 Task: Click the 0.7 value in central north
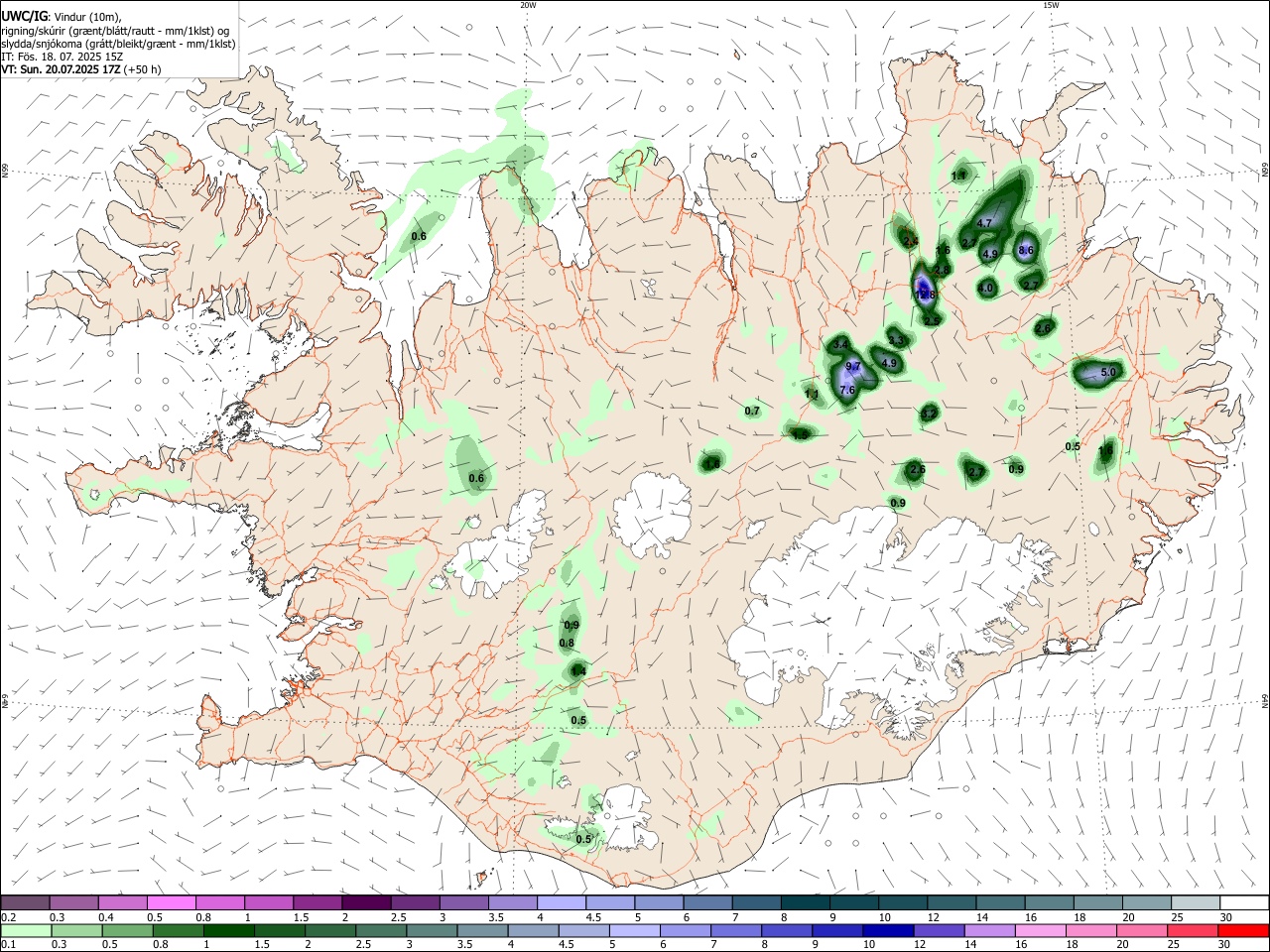tap(752, 411)
